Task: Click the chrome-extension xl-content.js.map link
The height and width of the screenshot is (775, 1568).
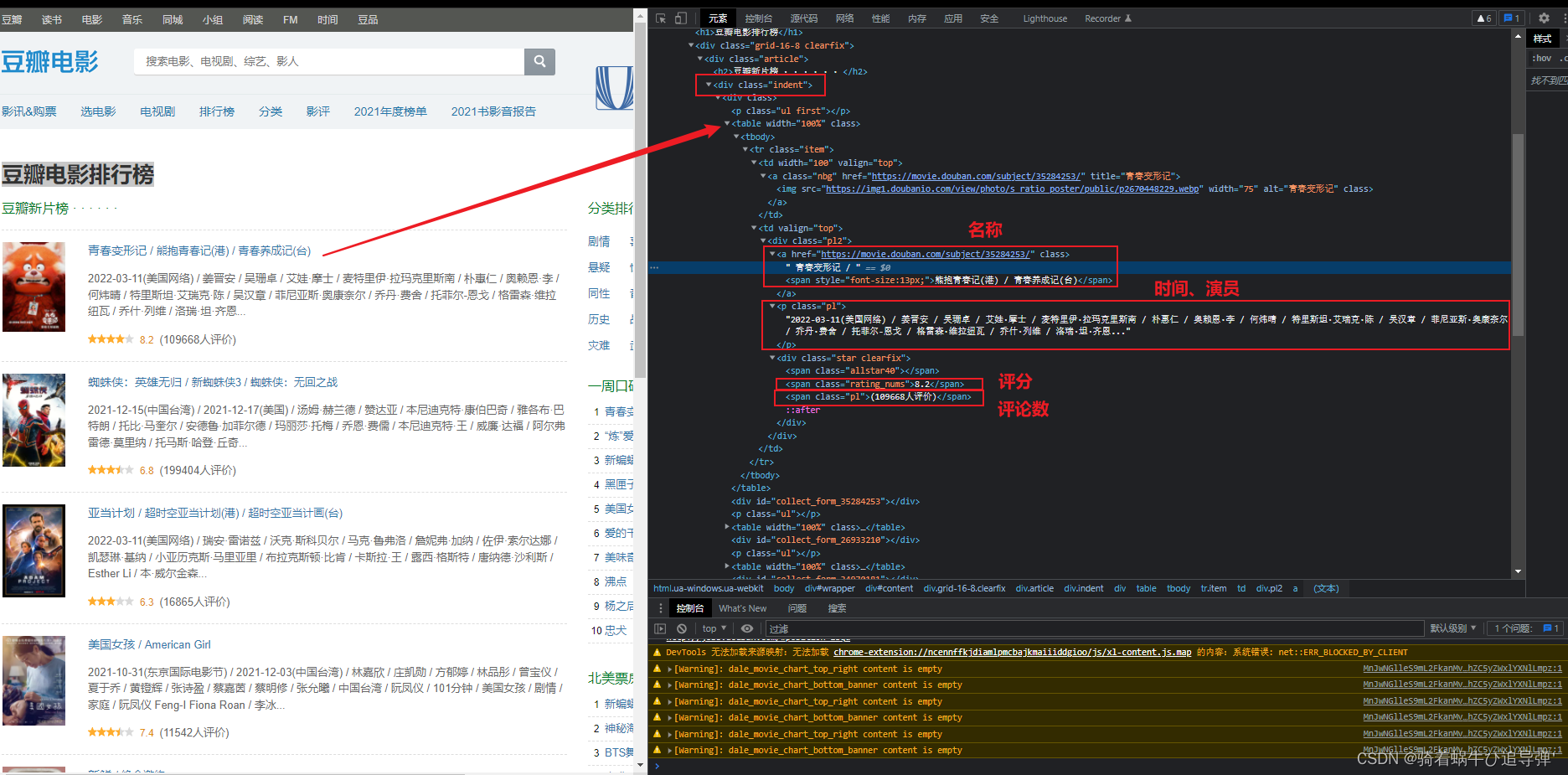Action: [x=1012, y=652]
